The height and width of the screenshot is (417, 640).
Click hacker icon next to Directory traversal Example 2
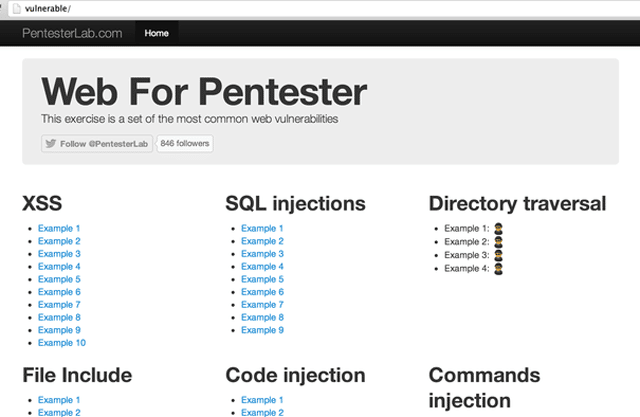(498, 242)
